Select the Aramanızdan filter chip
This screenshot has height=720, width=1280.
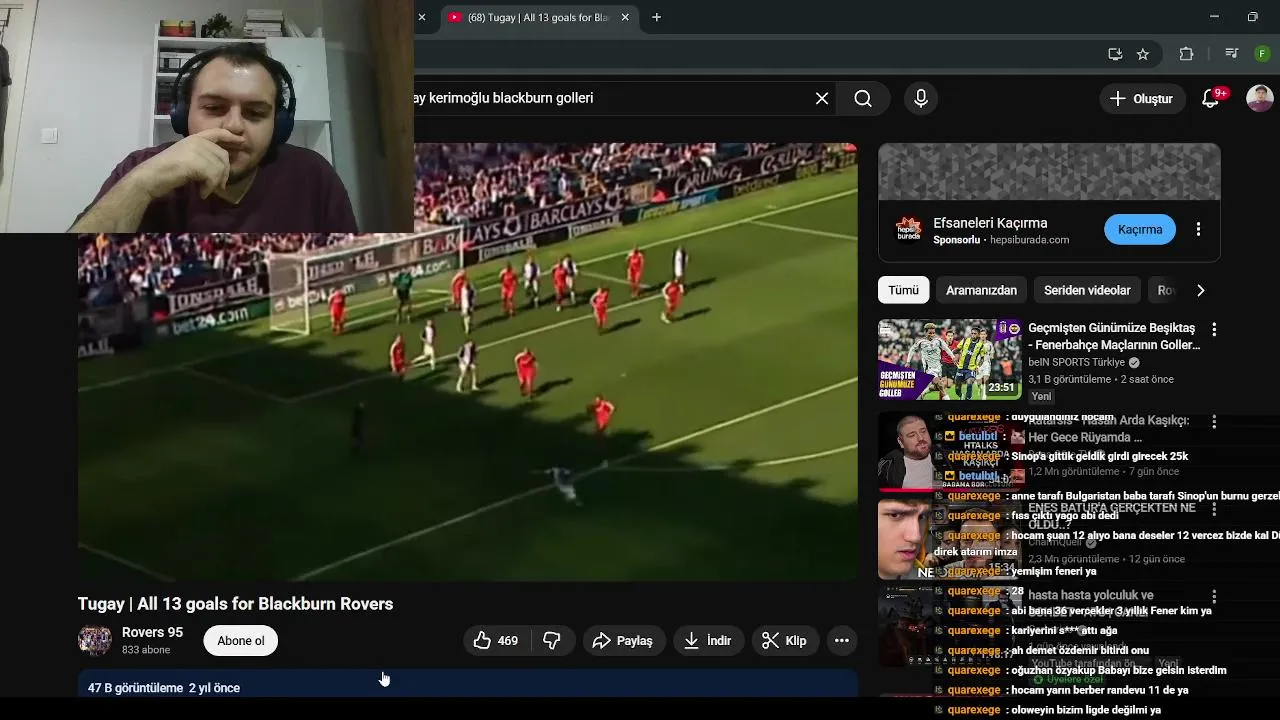coord(981,290)
